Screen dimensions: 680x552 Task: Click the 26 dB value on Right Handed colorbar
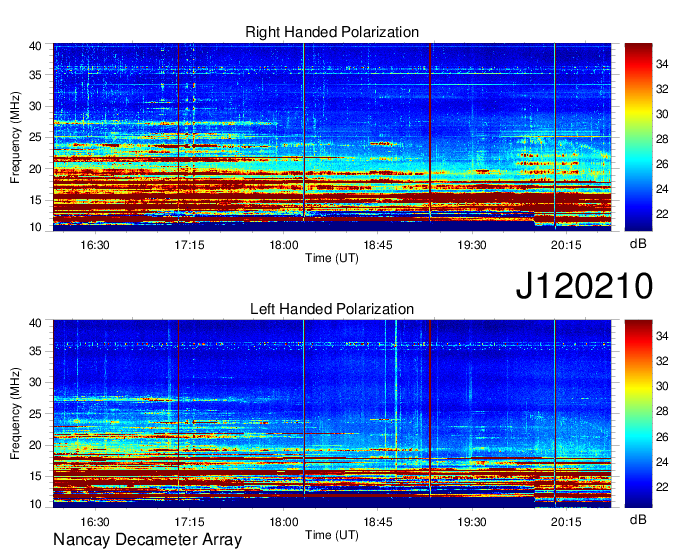(662, 164)
